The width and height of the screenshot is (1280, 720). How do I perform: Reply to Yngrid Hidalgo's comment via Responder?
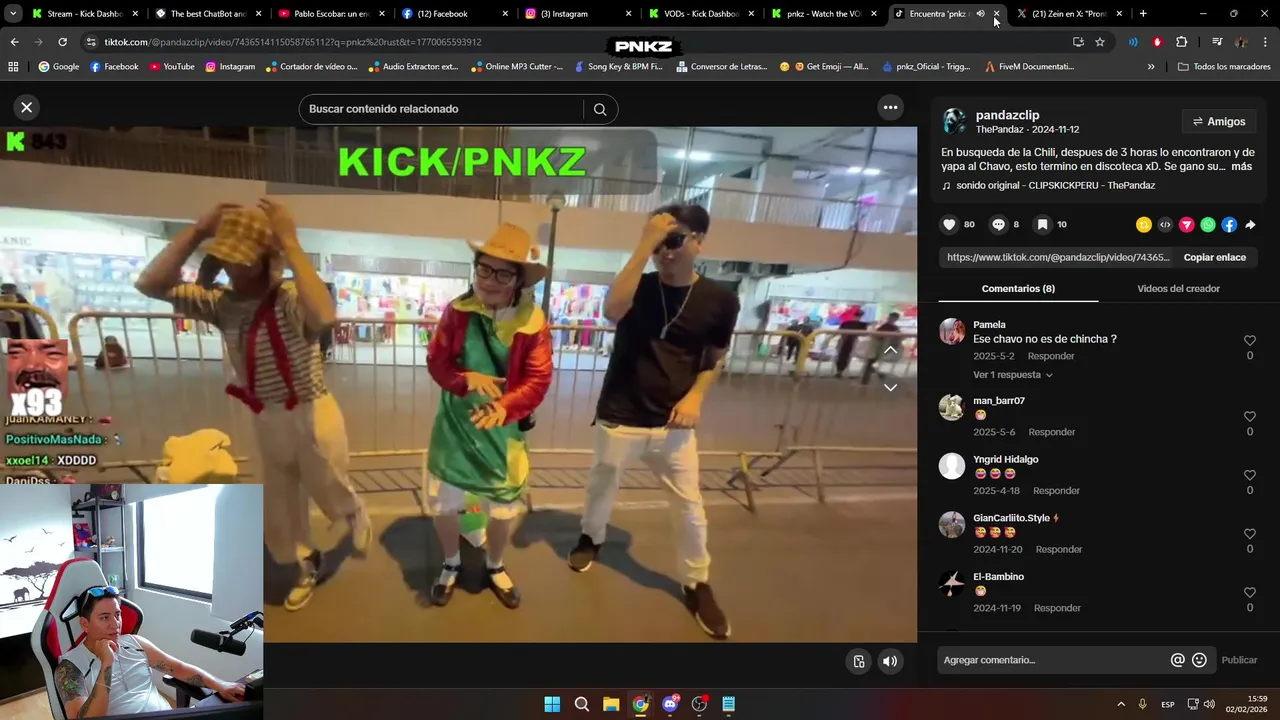click(1056, 491)
